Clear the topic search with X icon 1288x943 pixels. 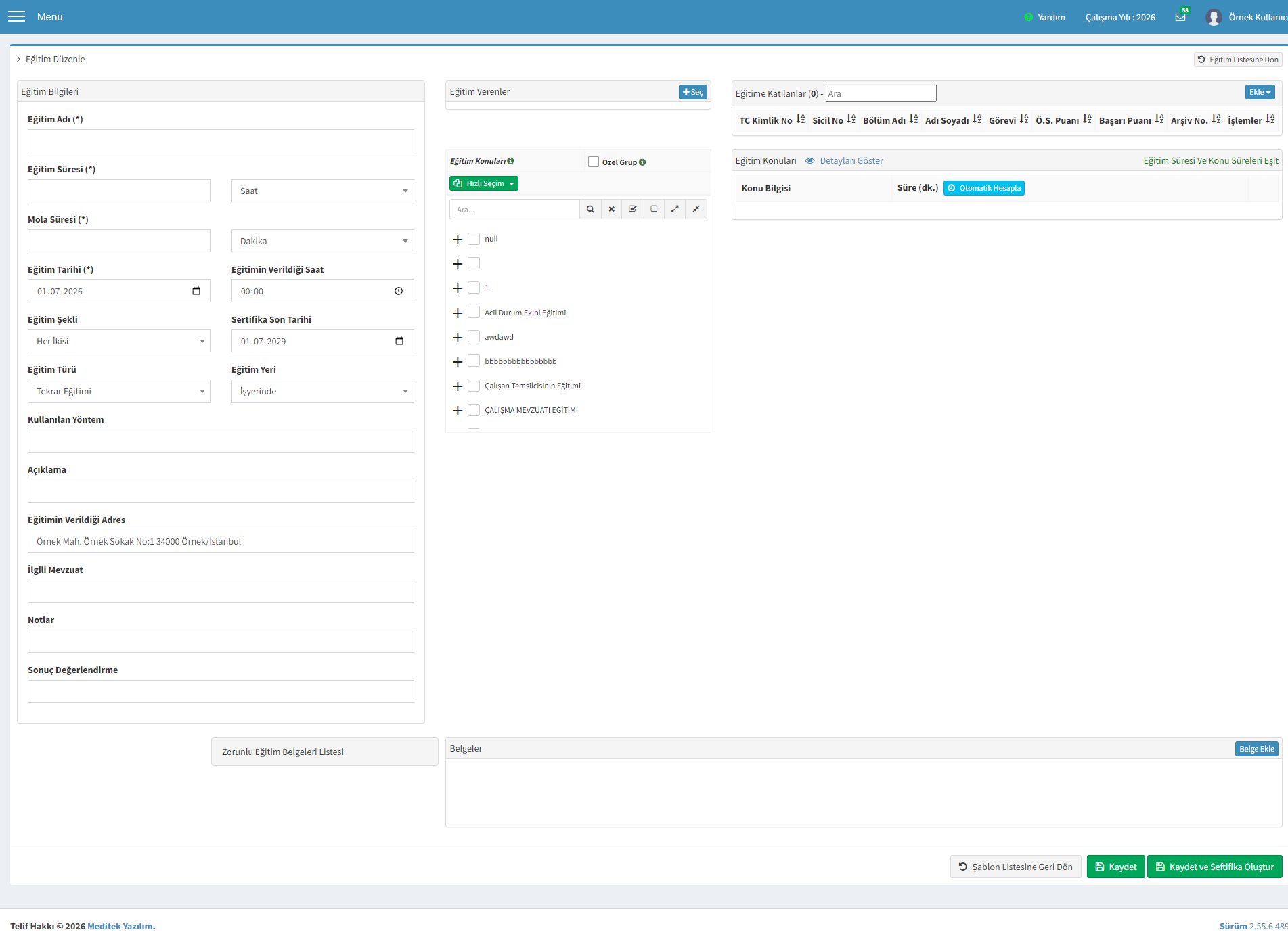click(611, 209)
